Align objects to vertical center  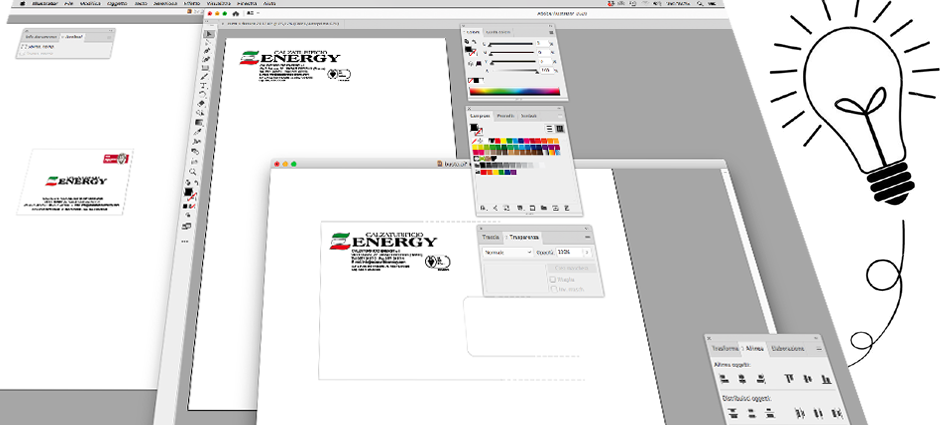pos(808,380)
